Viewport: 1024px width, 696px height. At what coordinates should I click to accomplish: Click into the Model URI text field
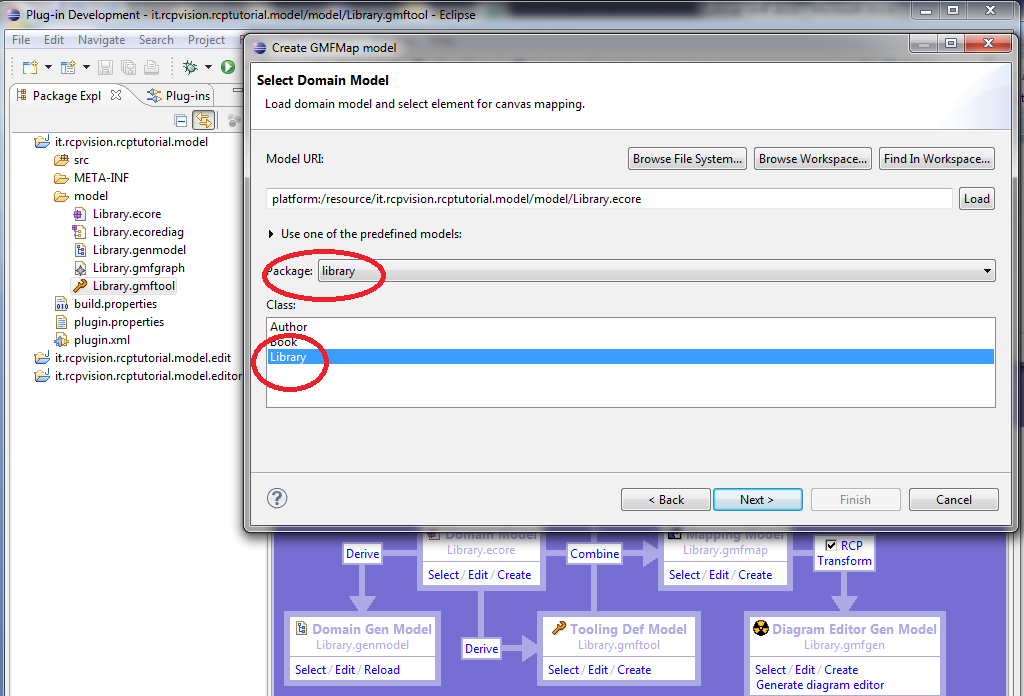point(609,198)
